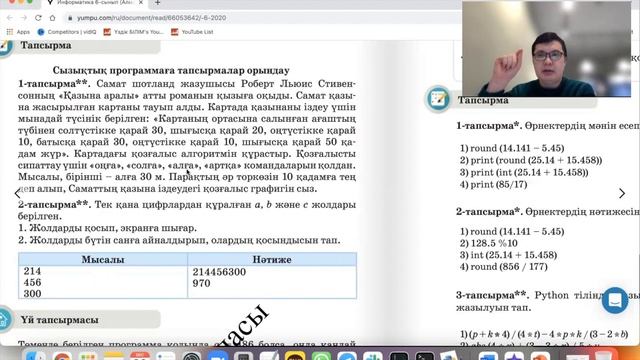Reload the yumpu page
The height and width of the screenshot is (360, 640).
[38, 18]
